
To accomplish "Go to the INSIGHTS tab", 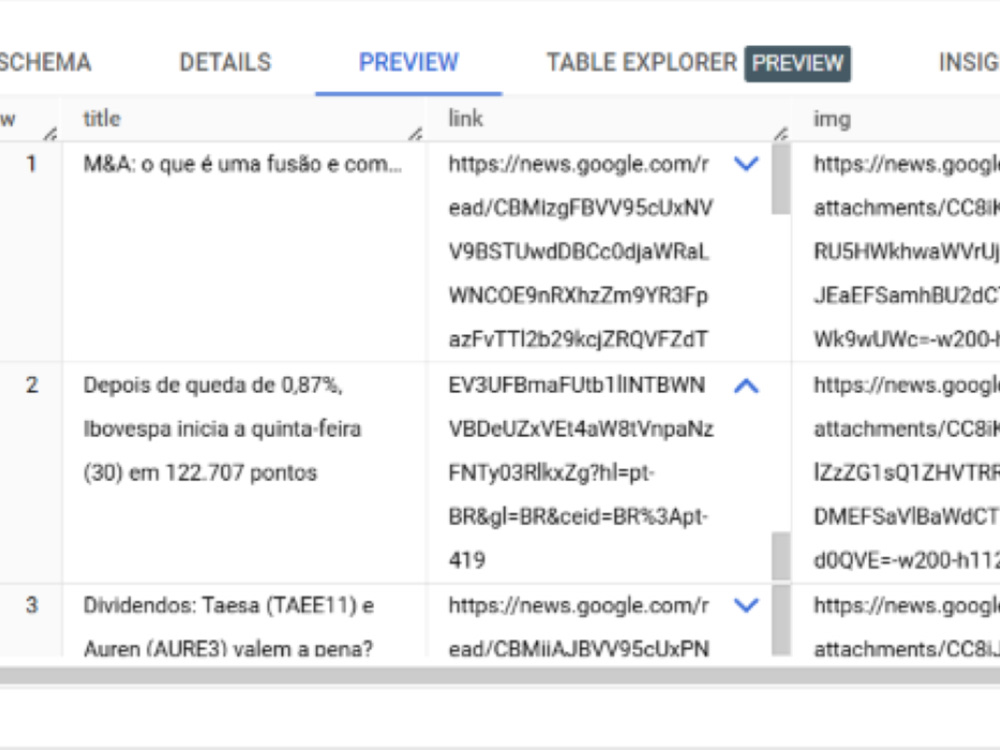I will [x=969, y=62].
